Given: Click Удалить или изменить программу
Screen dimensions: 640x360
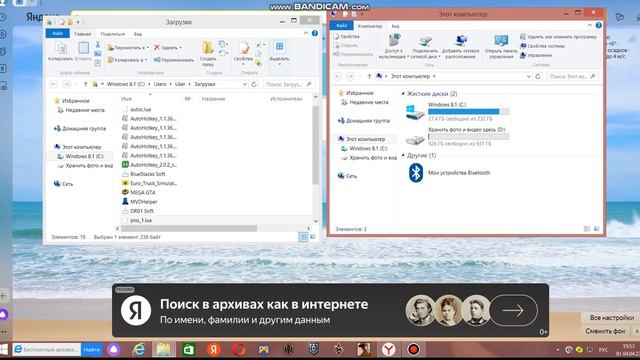Looking at the screenshot, I should click(x=558, y=37).
